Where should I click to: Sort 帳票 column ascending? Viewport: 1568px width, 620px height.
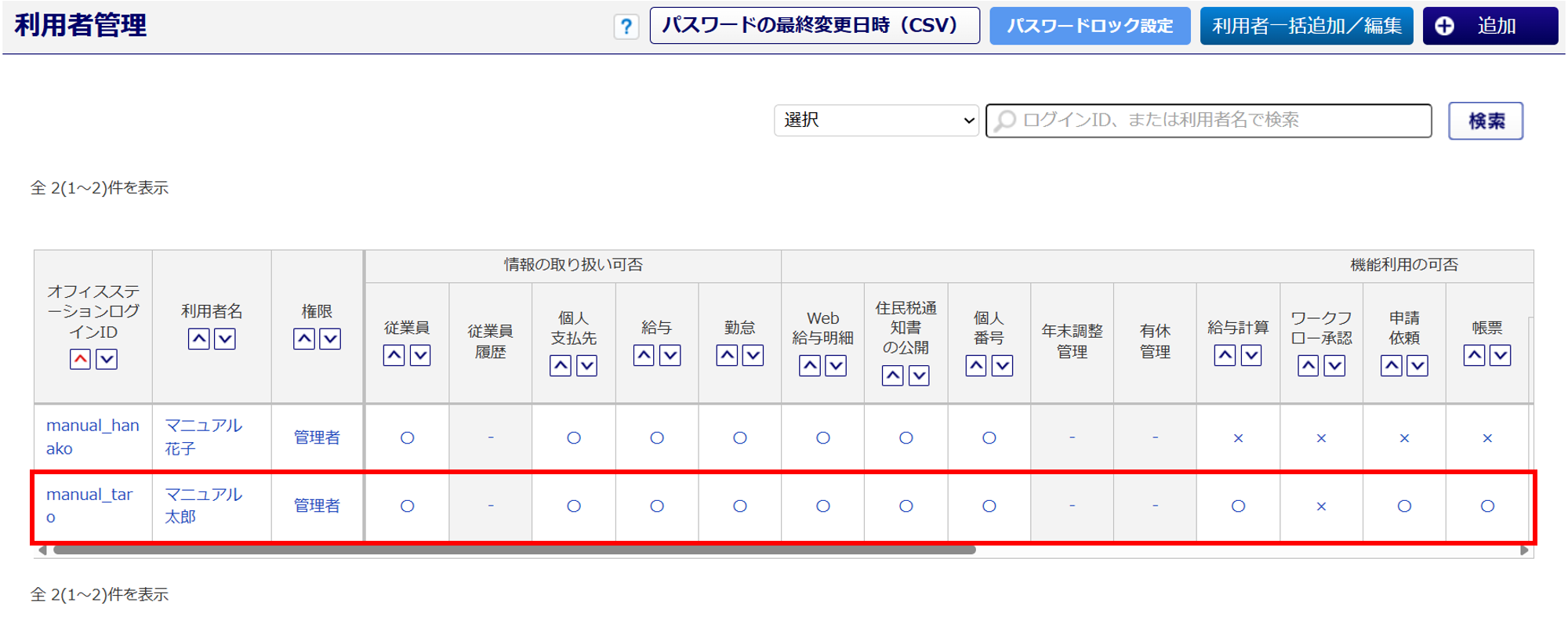click(1474, 356)
